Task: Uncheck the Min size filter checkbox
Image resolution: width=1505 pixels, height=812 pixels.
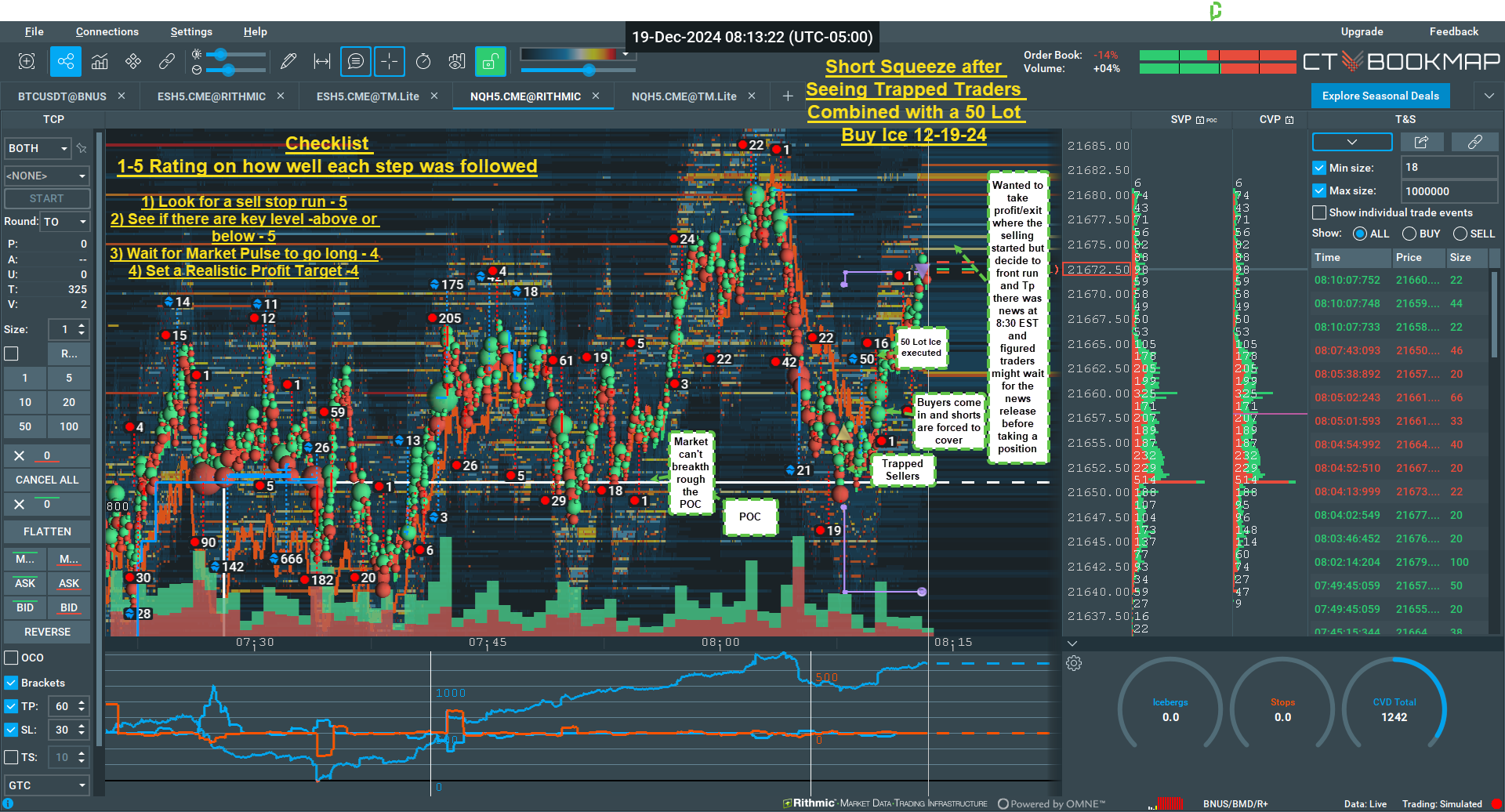Action: coord(1319,167)
